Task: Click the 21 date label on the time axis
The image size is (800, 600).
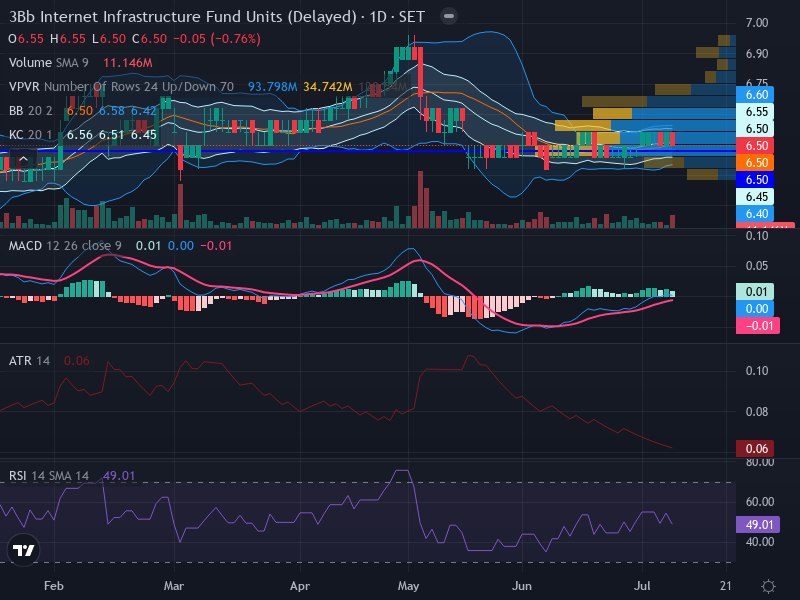Action: click(726, 586)
